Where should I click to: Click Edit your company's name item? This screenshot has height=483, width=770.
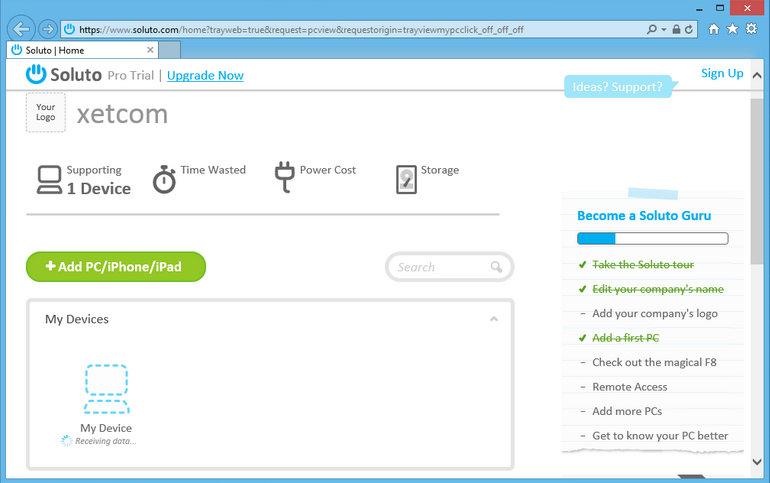(x=658, y=289)
